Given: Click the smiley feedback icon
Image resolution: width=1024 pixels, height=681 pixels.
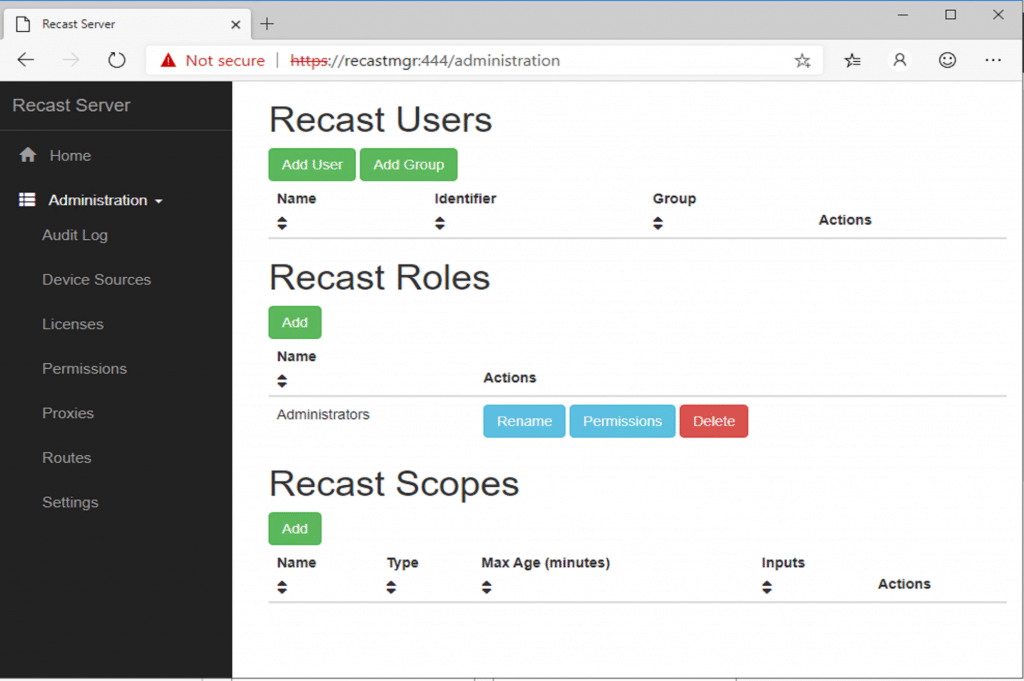Looking at the screenshot, I should pos(947,60).
